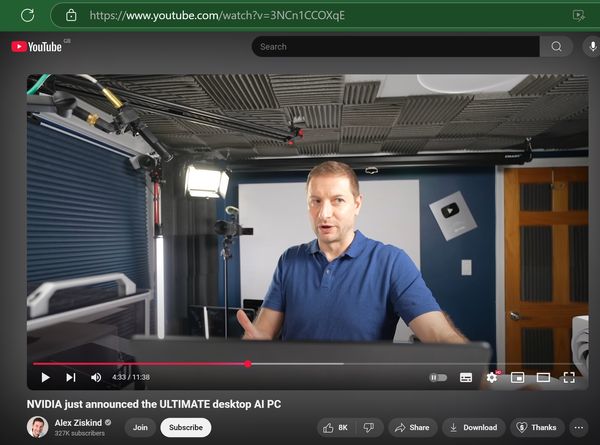This screenshot has width=600, height=445.
Task: Download the video
Action: [474, 428]
